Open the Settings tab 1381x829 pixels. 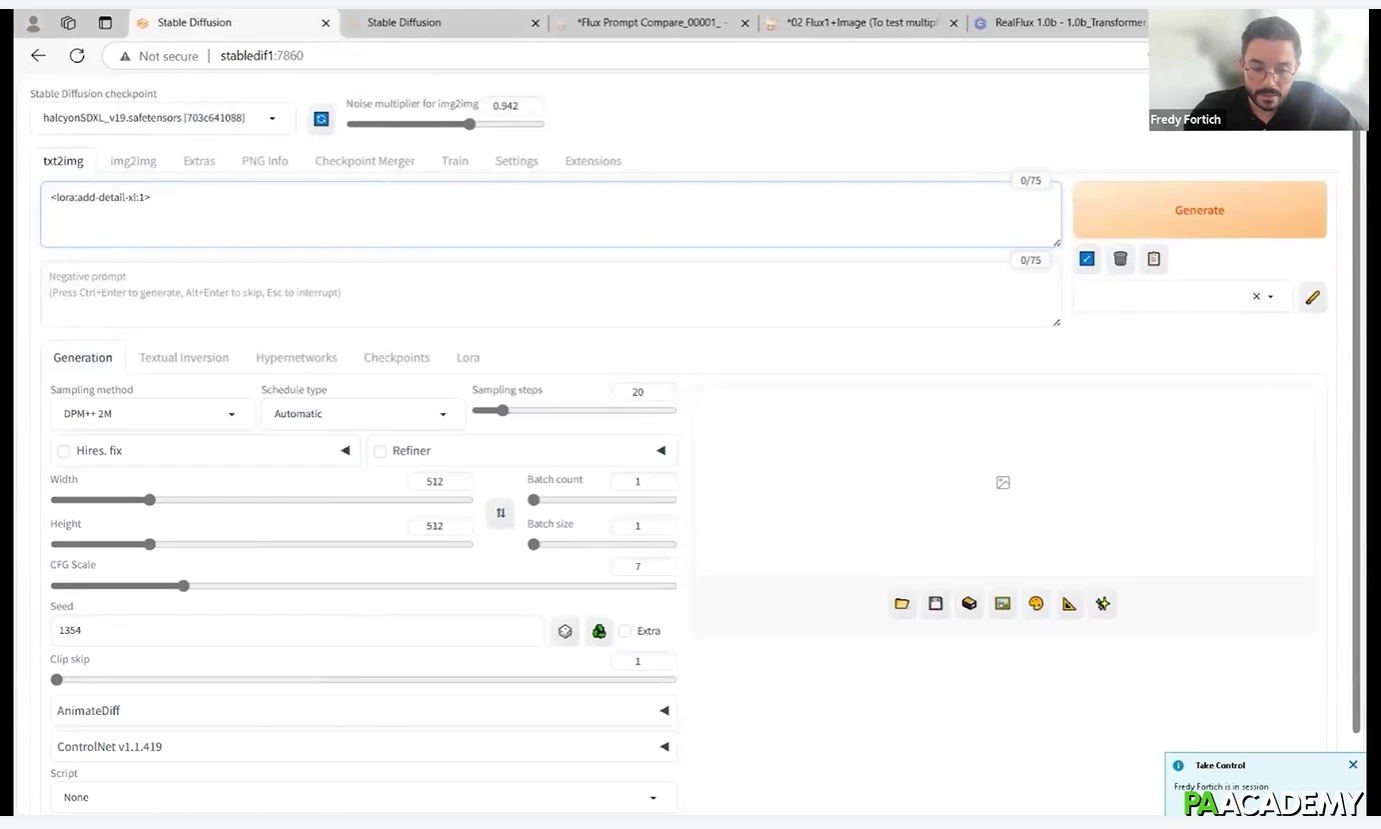click(517, 161)
